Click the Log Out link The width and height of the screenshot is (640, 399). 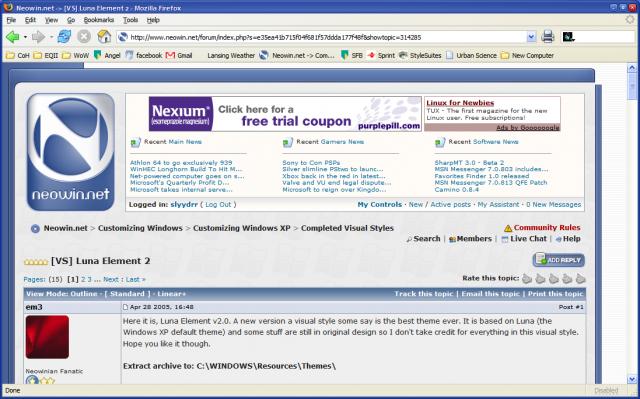click(x=218, y=204)
